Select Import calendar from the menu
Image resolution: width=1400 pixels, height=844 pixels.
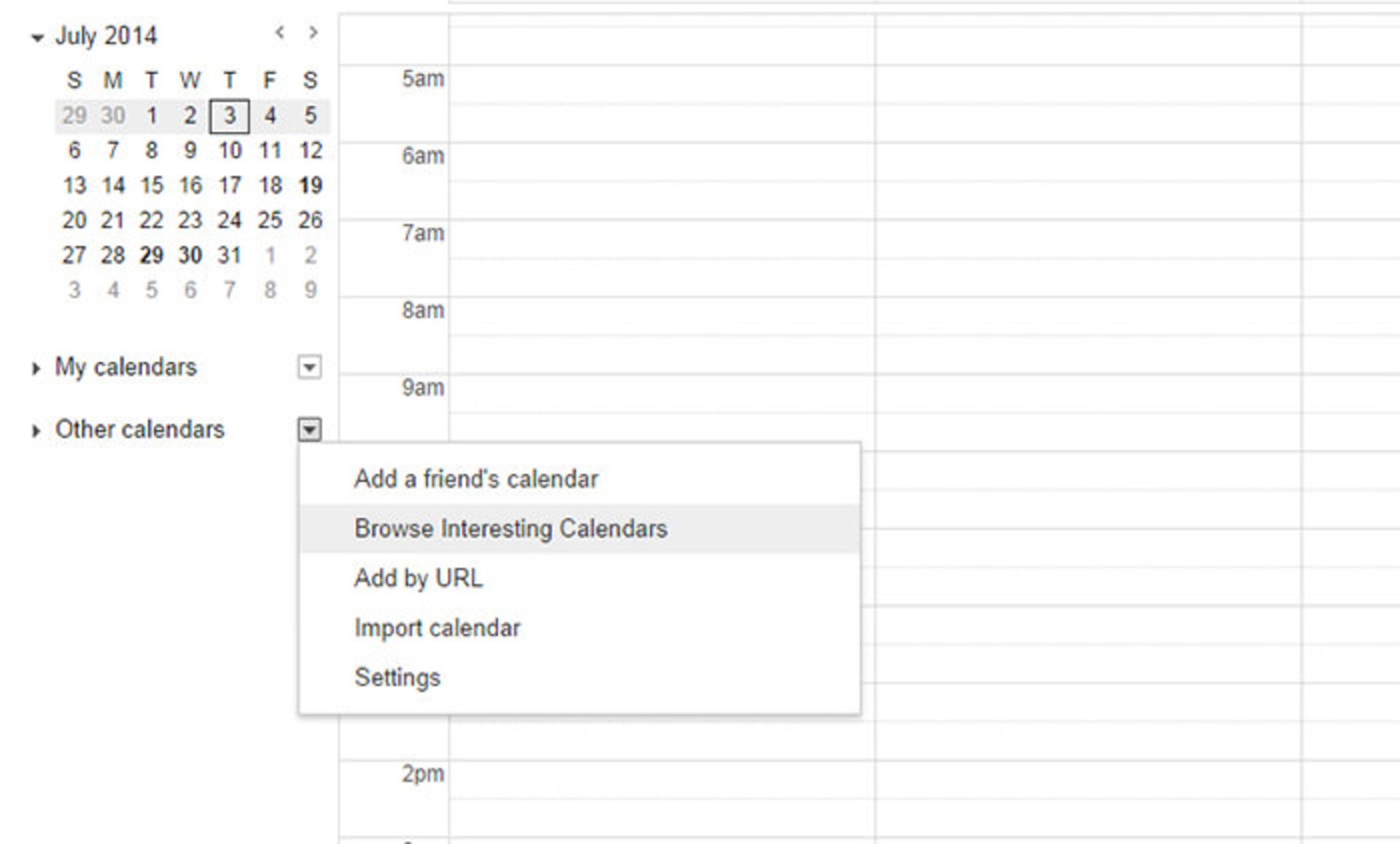pos(437,627)
